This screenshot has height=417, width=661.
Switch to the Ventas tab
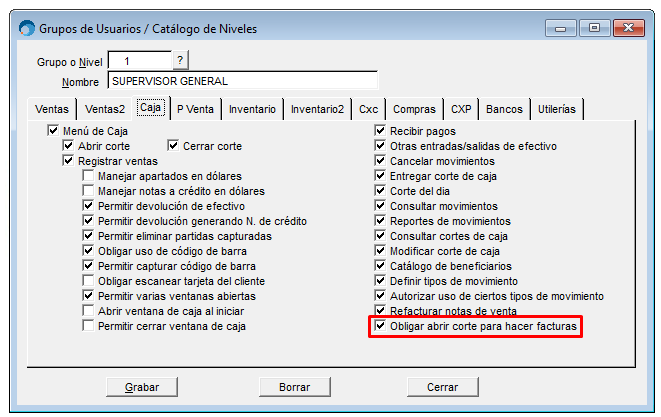52,109
